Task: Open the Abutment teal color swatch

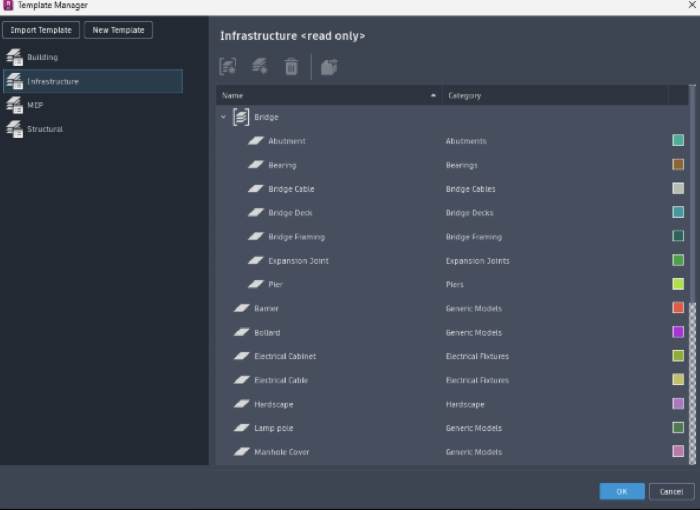Action: 678,140
